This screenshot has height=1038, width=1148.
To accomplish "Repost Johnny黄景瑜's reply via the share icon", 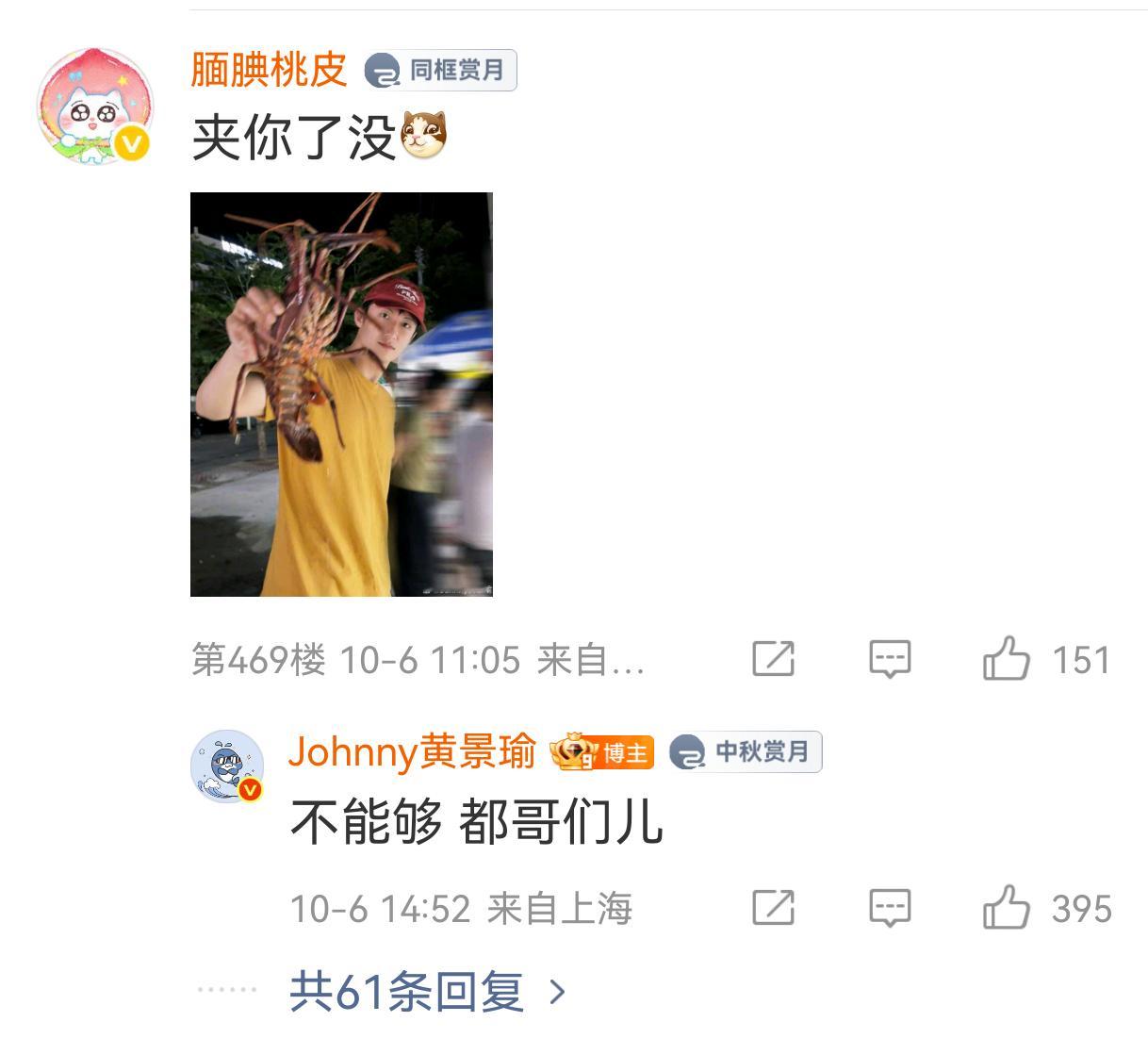I will pos(774,907).
